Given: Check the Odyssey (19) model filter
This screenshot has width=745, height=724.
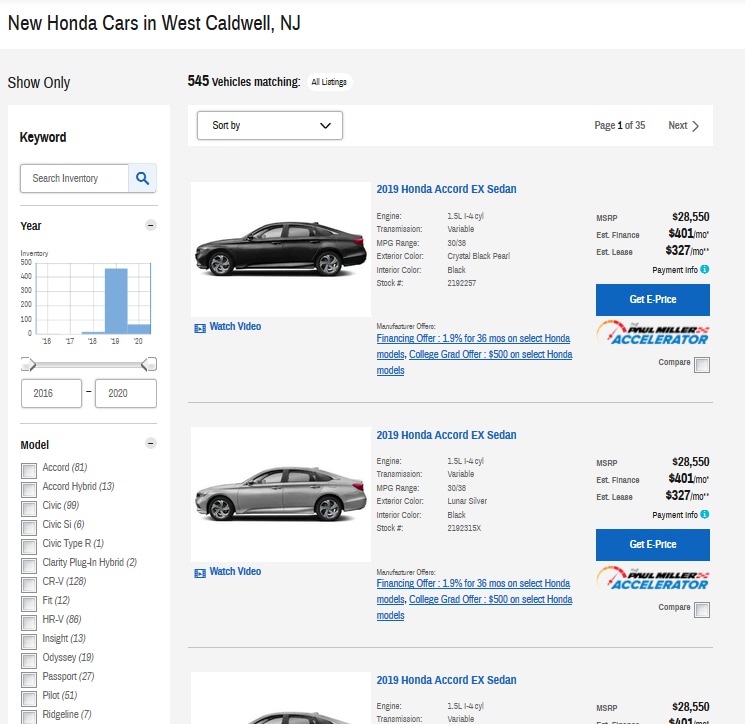Looking at the screenshot, I should point(29,661).
